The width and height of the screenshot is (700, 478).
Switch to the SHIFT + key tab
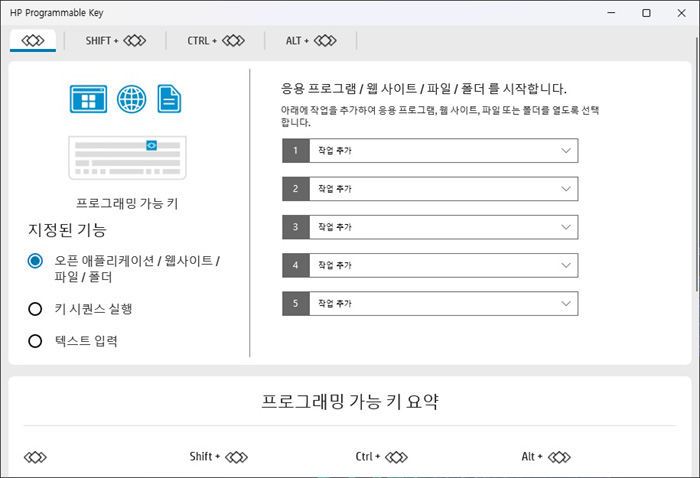tap(116, 41)
